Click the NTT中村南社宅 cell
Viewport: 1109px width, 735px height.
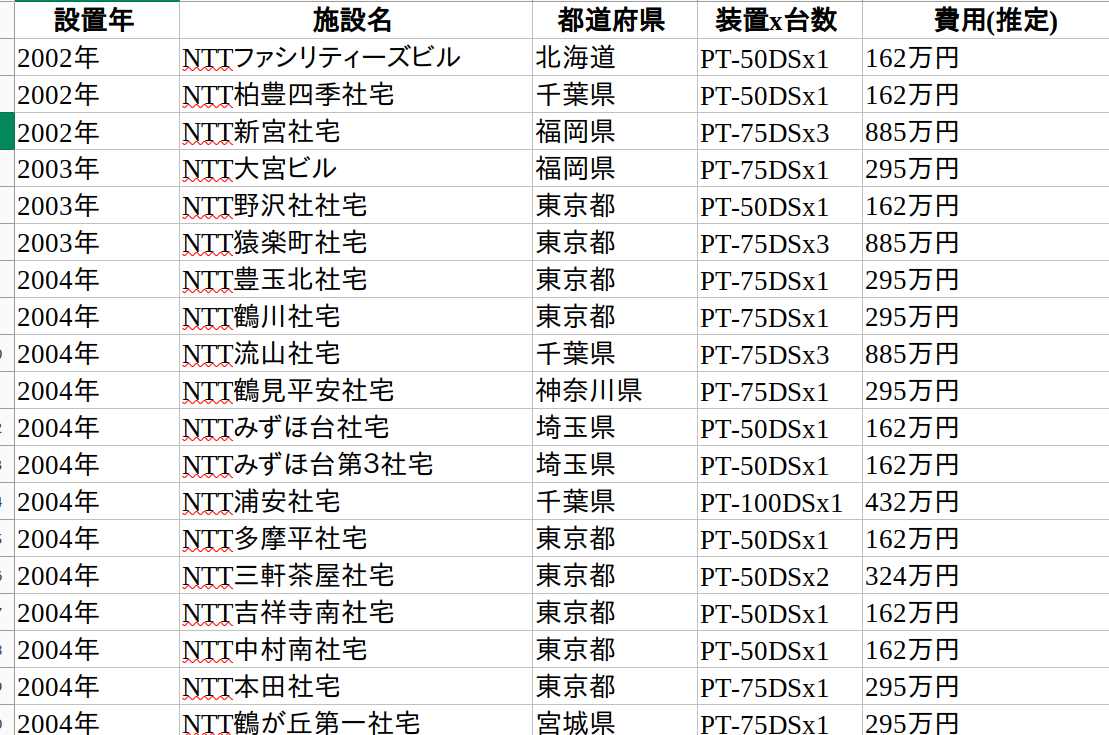tap(356, 649)
